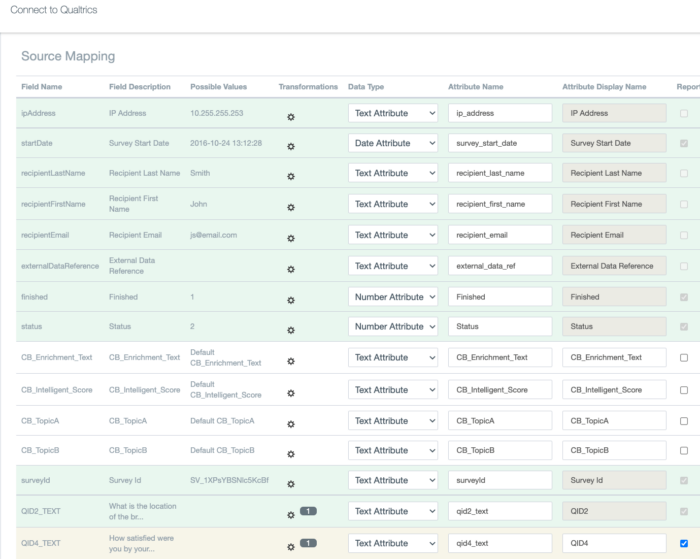Edit CB_TopicB display name field
The image size is (700, 559).
pyautogui.click(x=614, y=451)
